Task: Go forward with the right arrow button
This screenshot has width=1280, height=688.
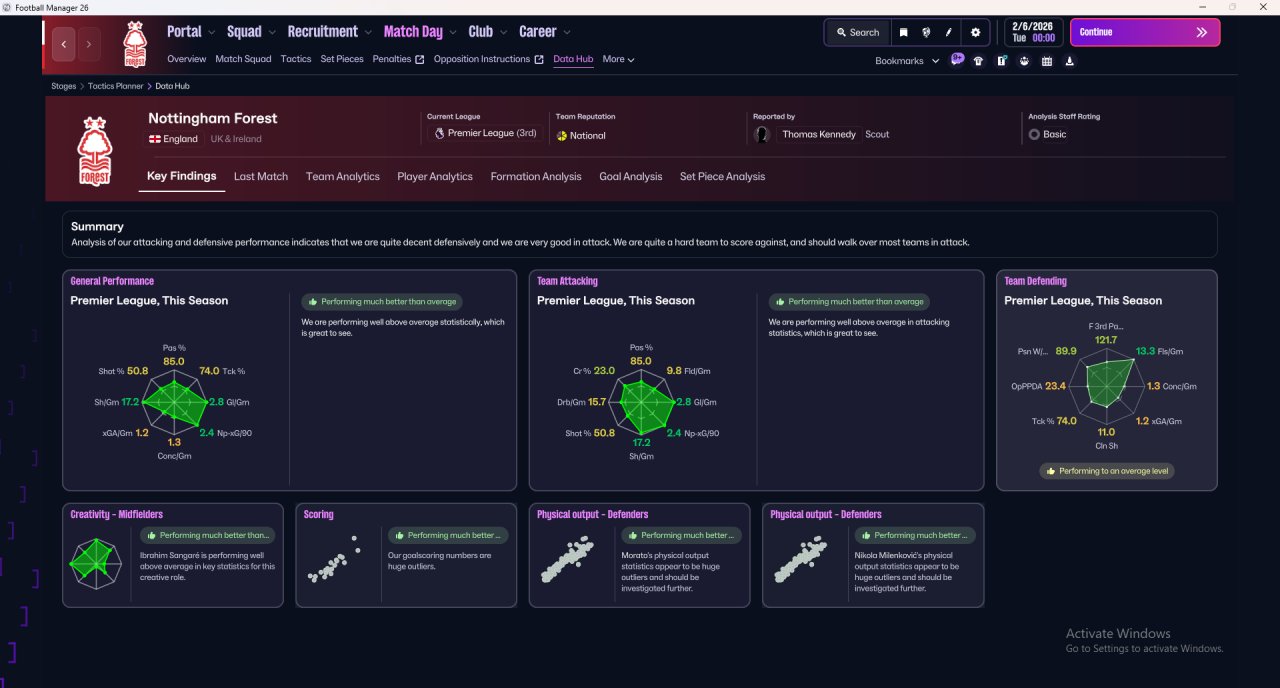Action: point(89,44)
